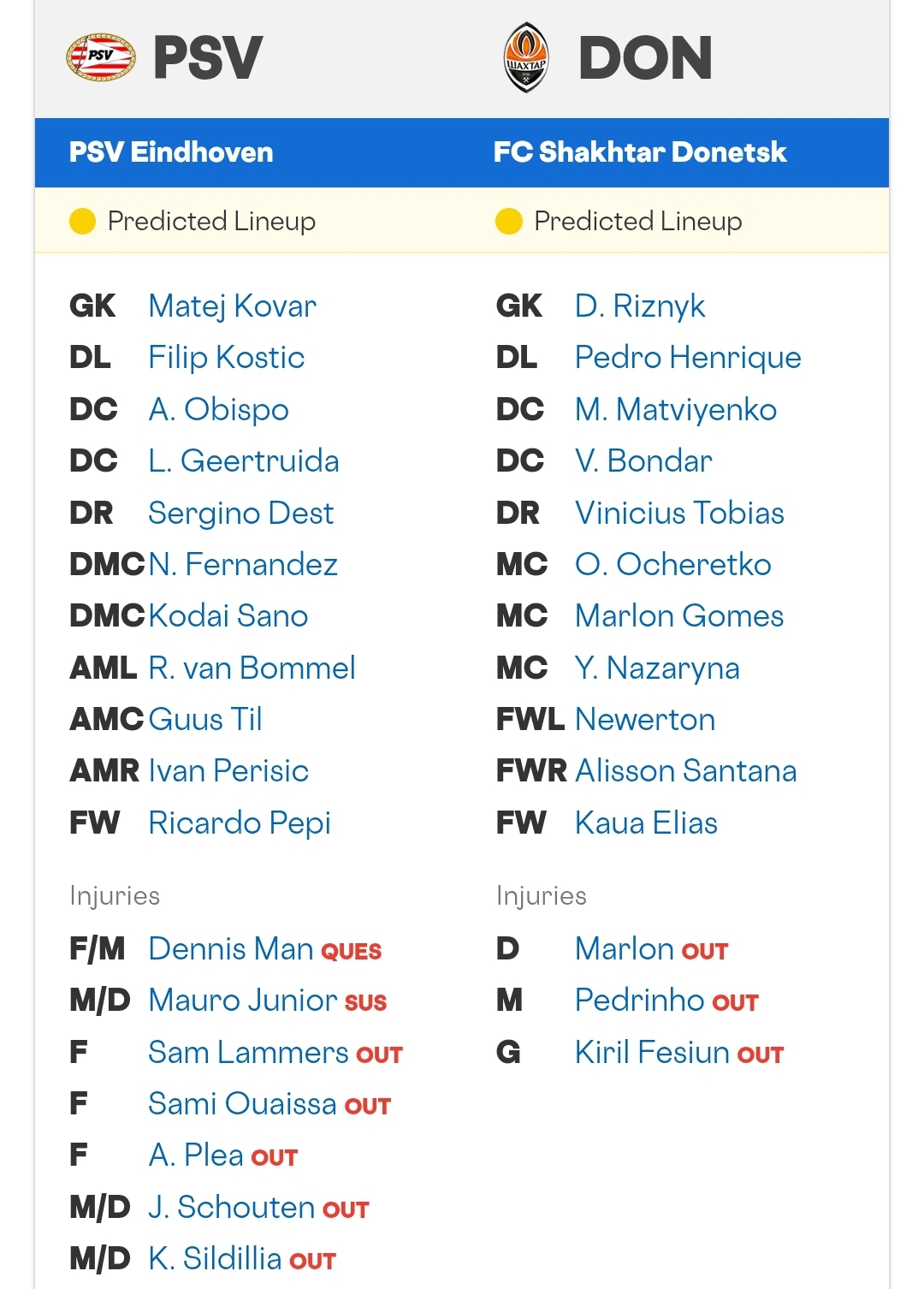Viewport: 924px width, 1289px height.
Task: Click PSV's yellow Predicted Lineup dot
Action: coord(82,222)
